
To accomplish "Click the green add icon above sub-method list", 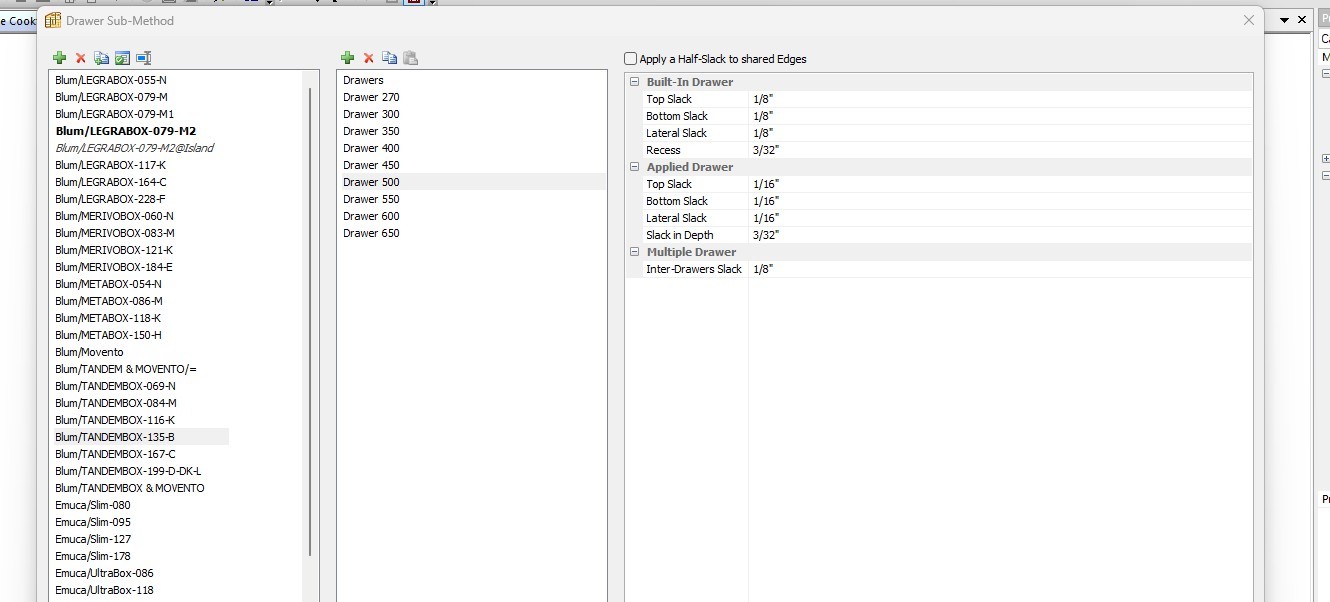I will click(x=60, y=58).
